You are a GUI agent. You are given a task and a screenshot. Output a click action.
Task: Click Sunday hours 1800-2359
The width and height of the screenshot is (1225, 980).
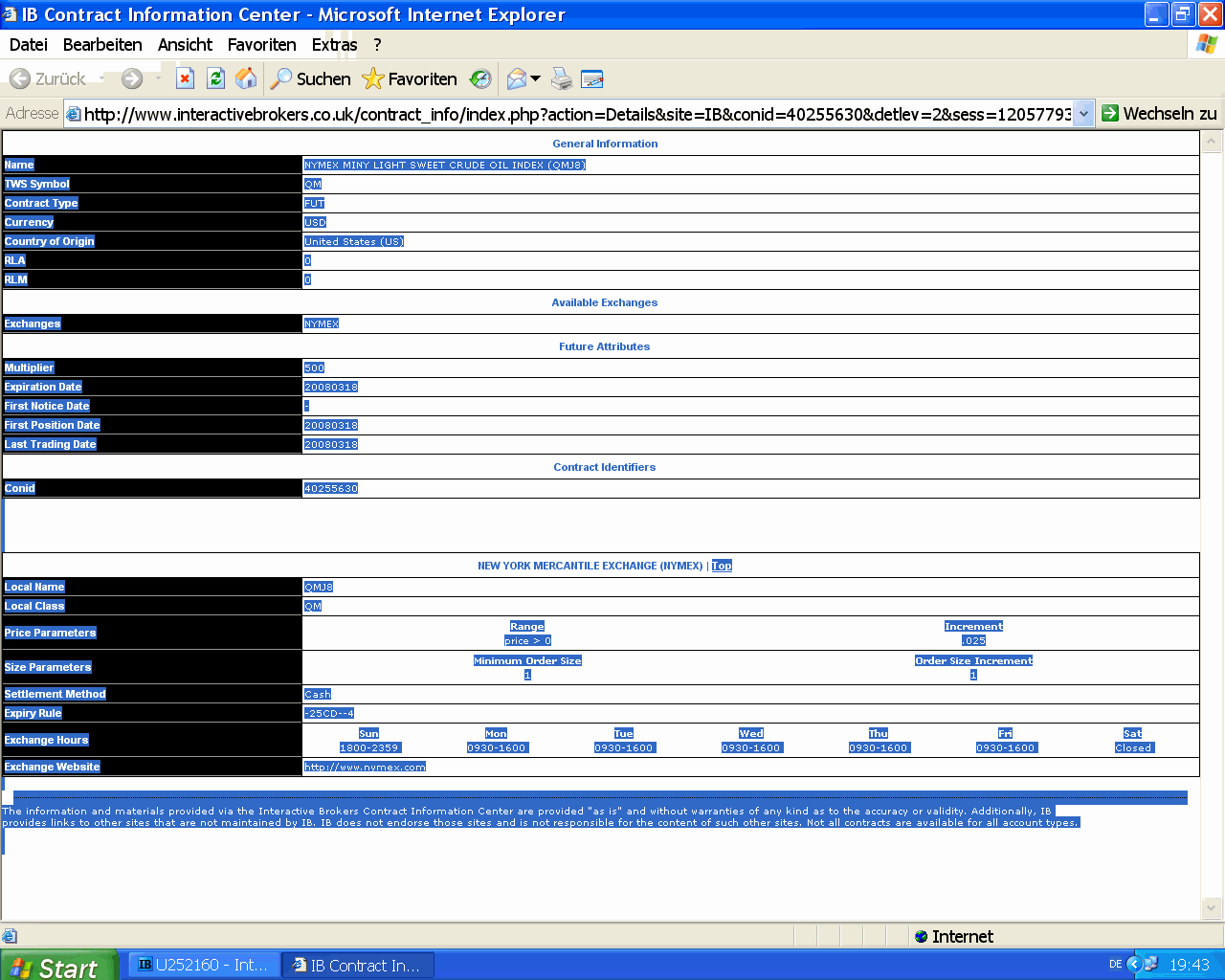(369, 747)
